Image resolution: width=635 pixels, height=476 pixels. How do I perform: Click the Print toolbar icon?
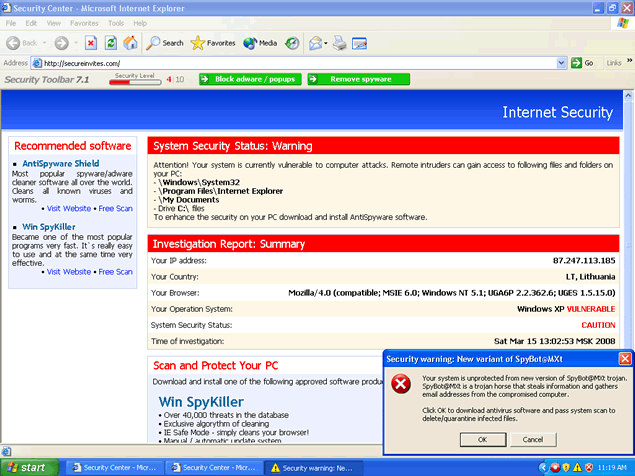tap(340, 43)
